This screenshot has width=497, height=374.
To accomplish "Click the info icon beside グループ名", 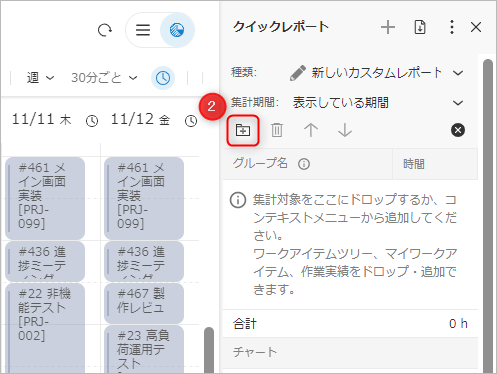I will pos(304,164).
